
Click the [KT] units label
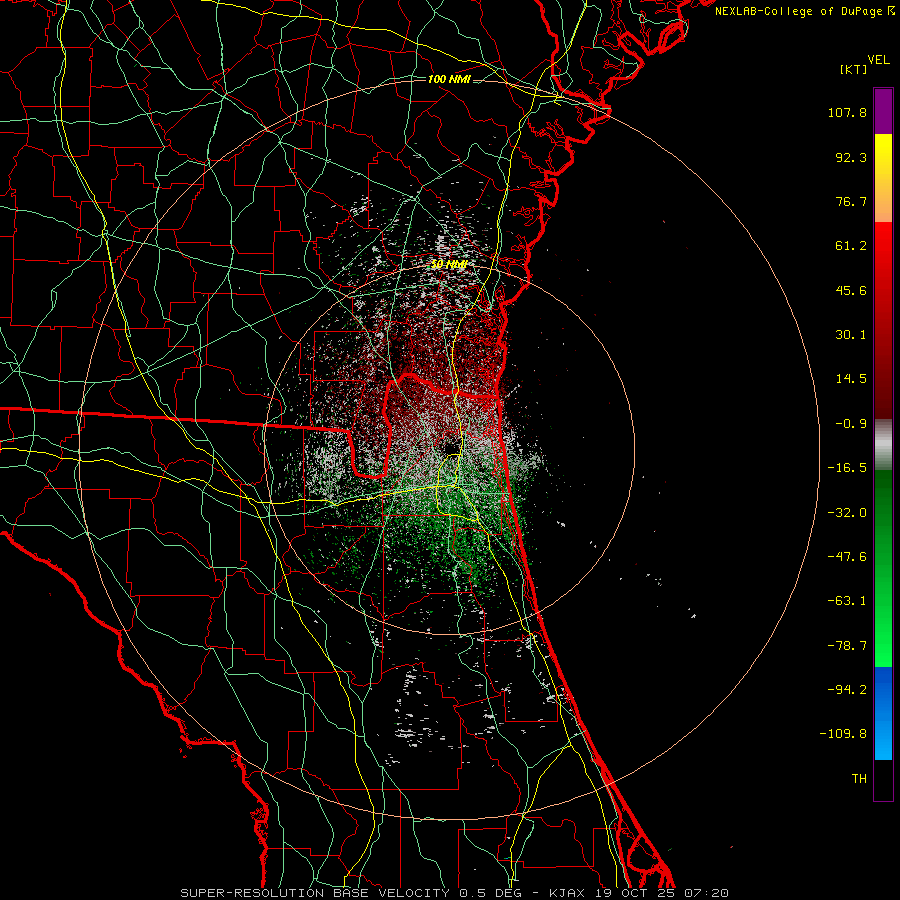tap(853, 69)
